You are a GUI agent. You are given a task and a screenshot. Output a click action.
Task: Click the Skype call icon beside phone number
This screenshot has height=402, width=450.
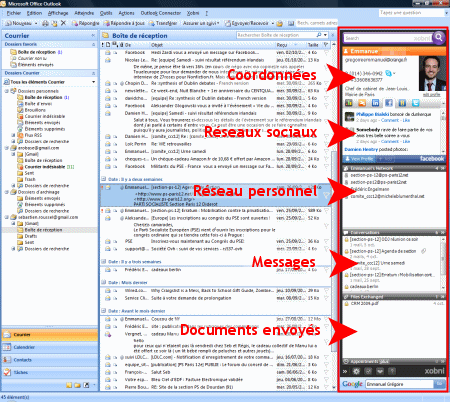(x=389, y=73)
